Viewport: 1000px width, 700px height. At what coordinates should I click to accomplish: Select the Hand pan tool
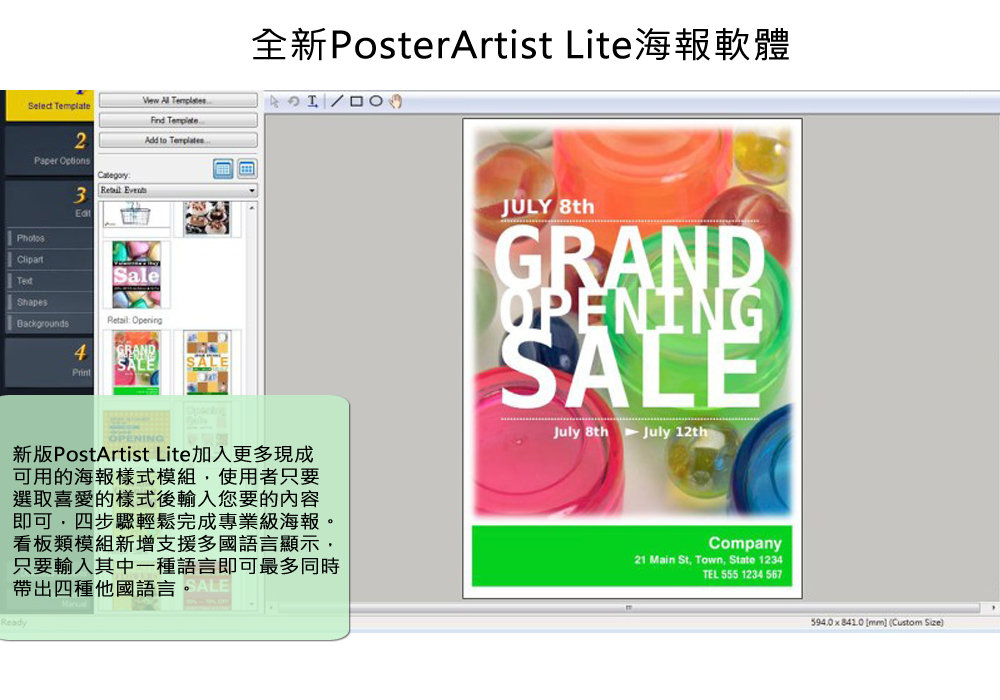pos(396,101)
